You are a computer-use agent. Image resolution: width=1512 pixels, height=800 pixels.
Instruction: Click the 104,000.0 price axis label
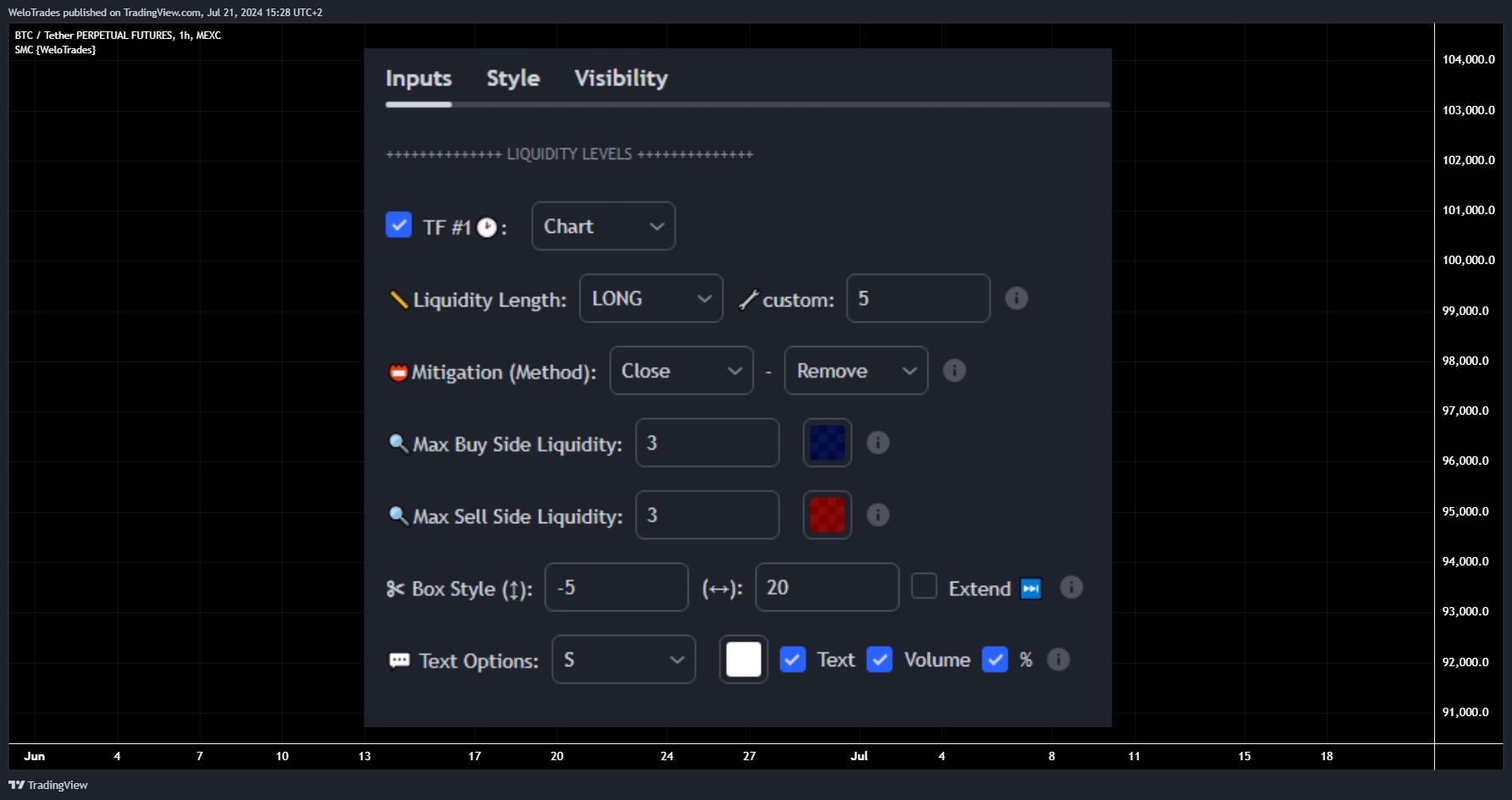click(1468, 59)
